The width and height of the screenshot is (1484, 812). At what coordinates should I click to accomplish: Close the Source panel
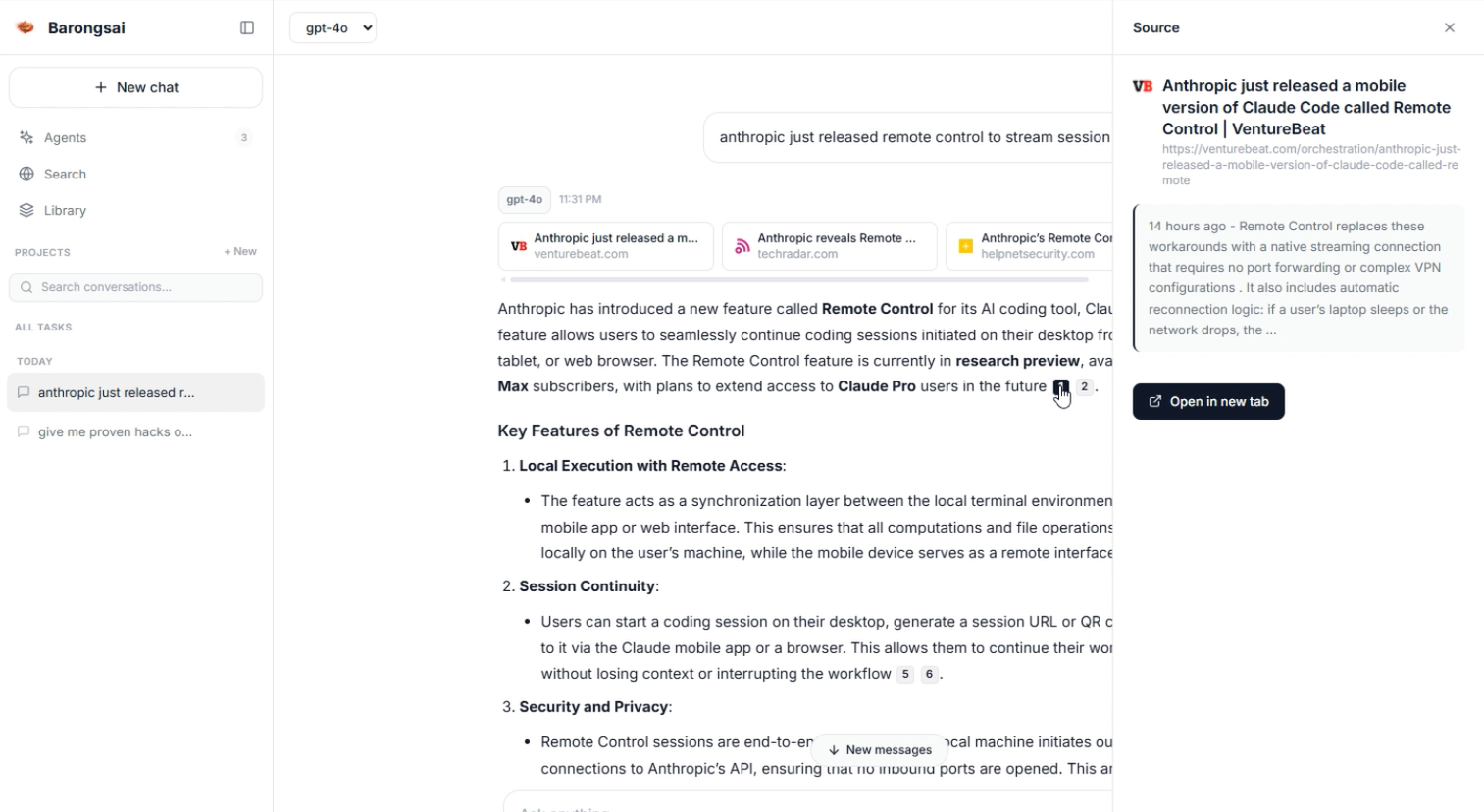[x=1450, y=27]
